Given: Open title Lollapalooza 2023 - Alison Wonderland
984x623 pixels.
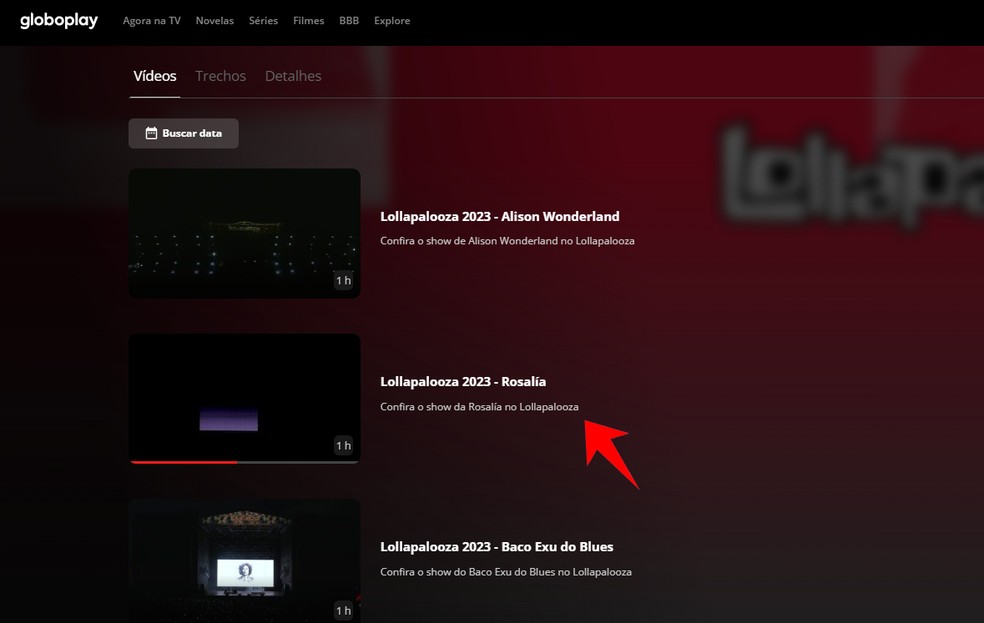Looking at the screenshot, I should [x=500, y=216].
